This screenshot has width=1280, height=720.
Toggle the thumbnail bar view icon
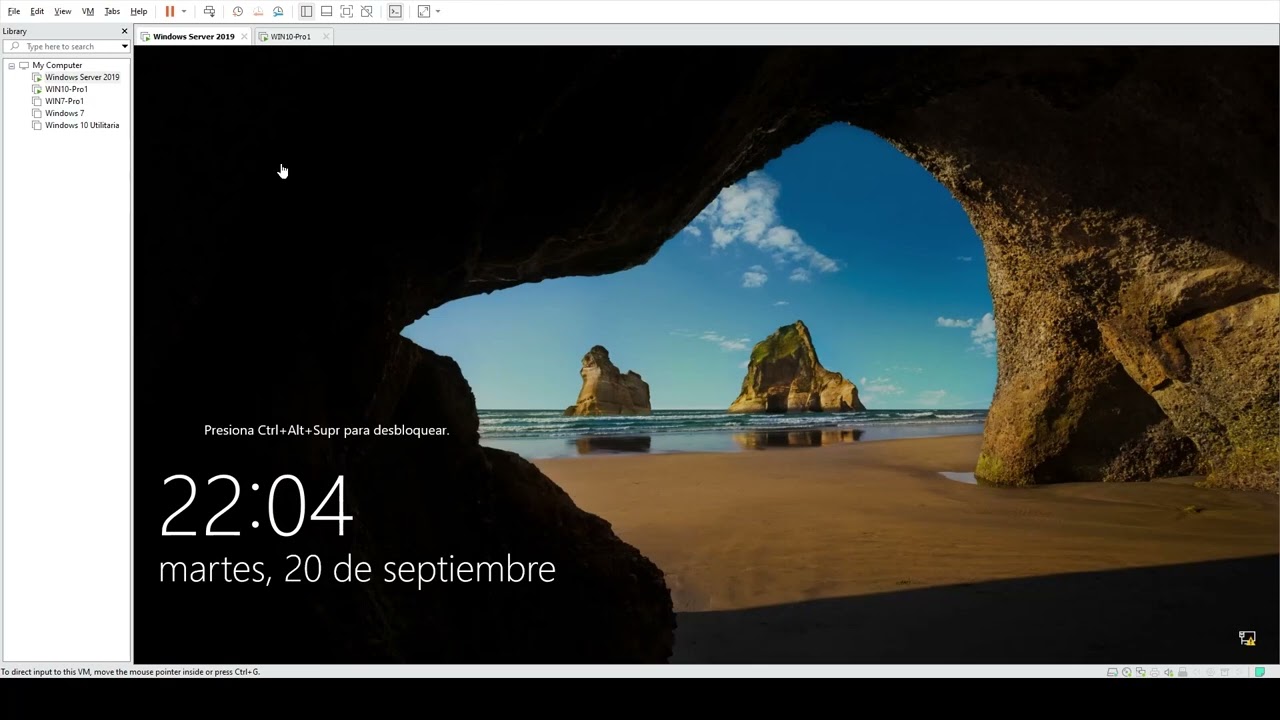coord(326,11)
